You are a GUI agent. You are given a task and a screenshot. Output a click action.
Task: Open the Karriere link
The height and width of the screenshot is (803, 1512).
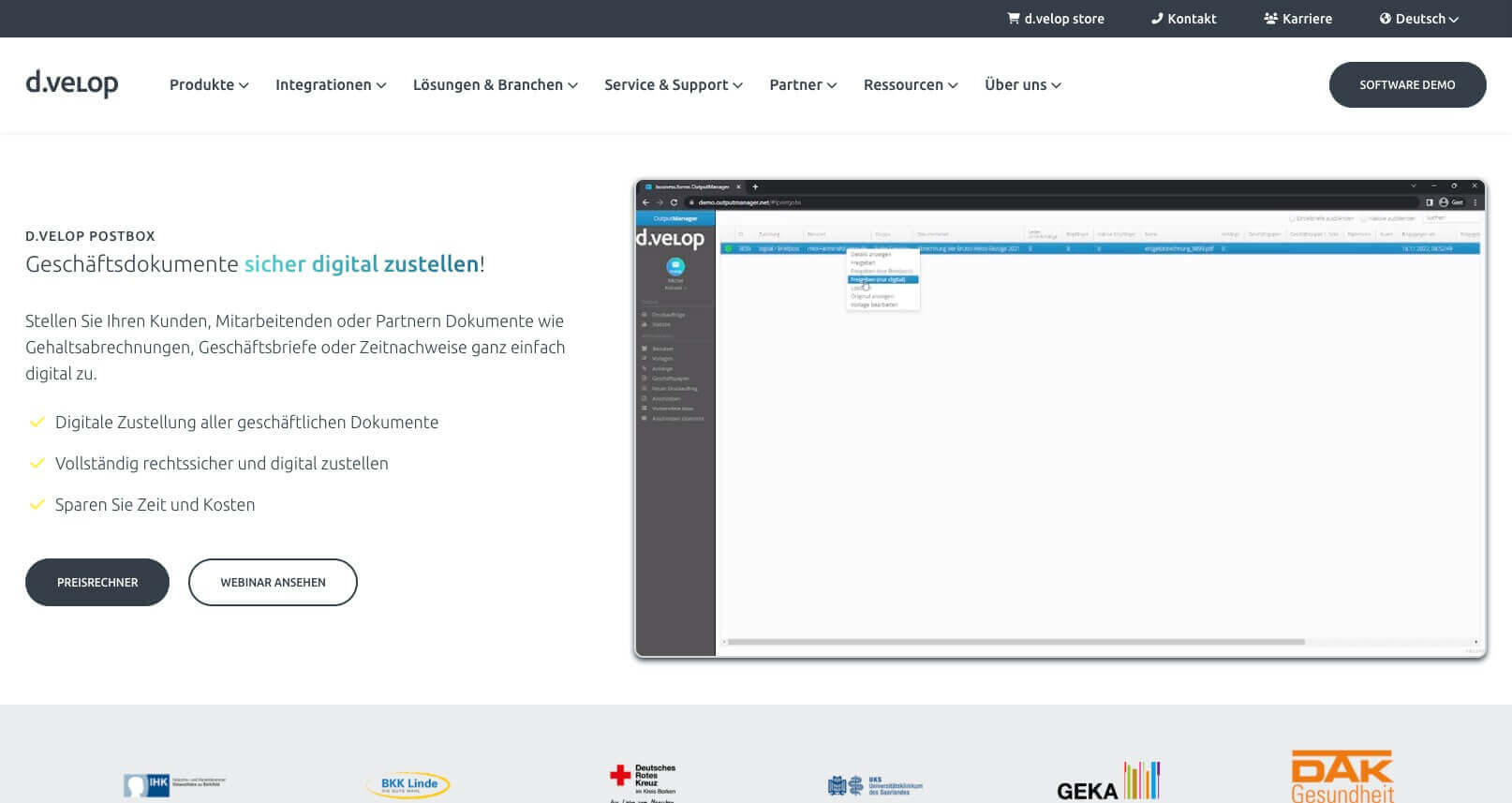coord(1297,19)
